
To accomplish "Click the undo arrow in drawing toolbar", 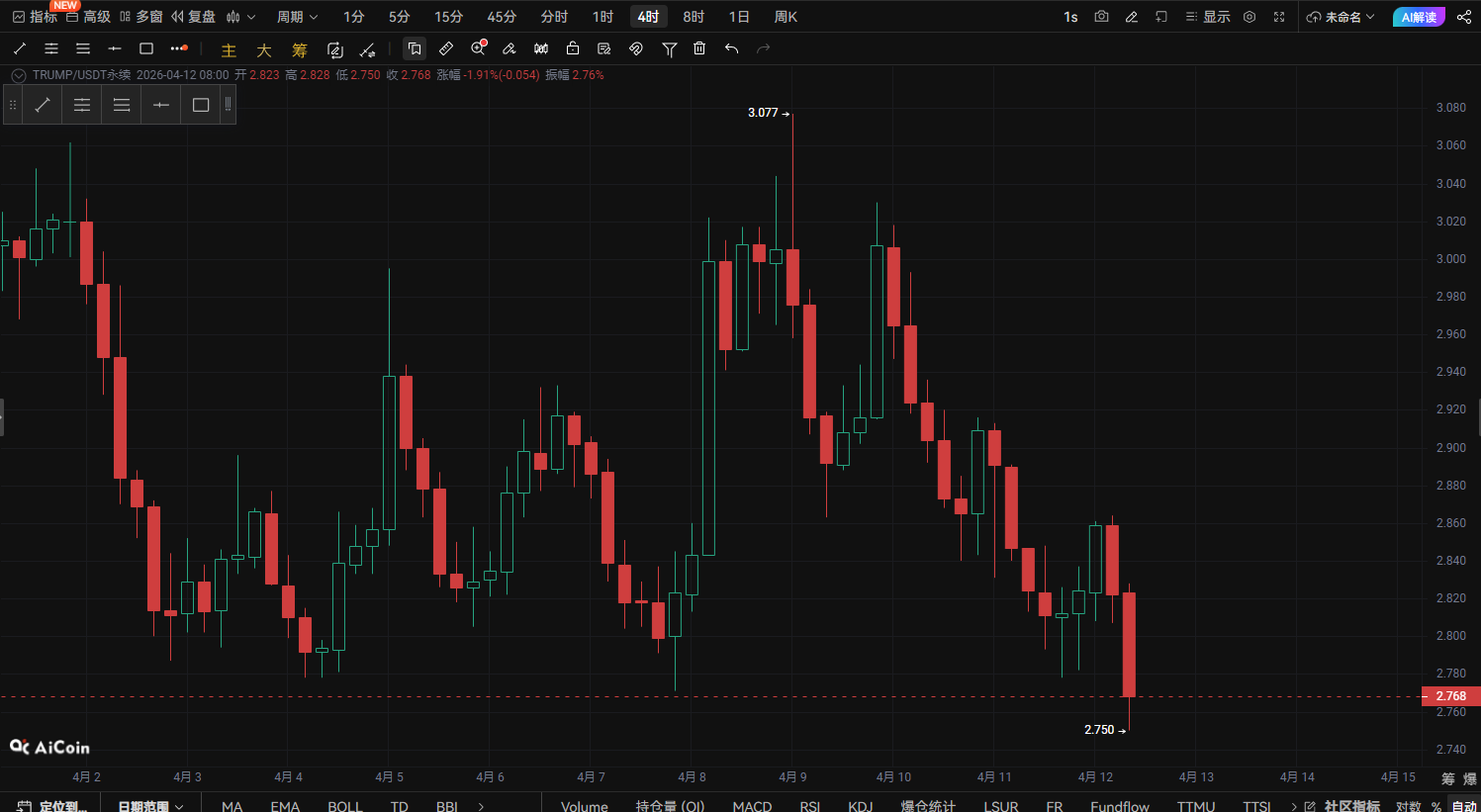I will [x=731, y=48].
